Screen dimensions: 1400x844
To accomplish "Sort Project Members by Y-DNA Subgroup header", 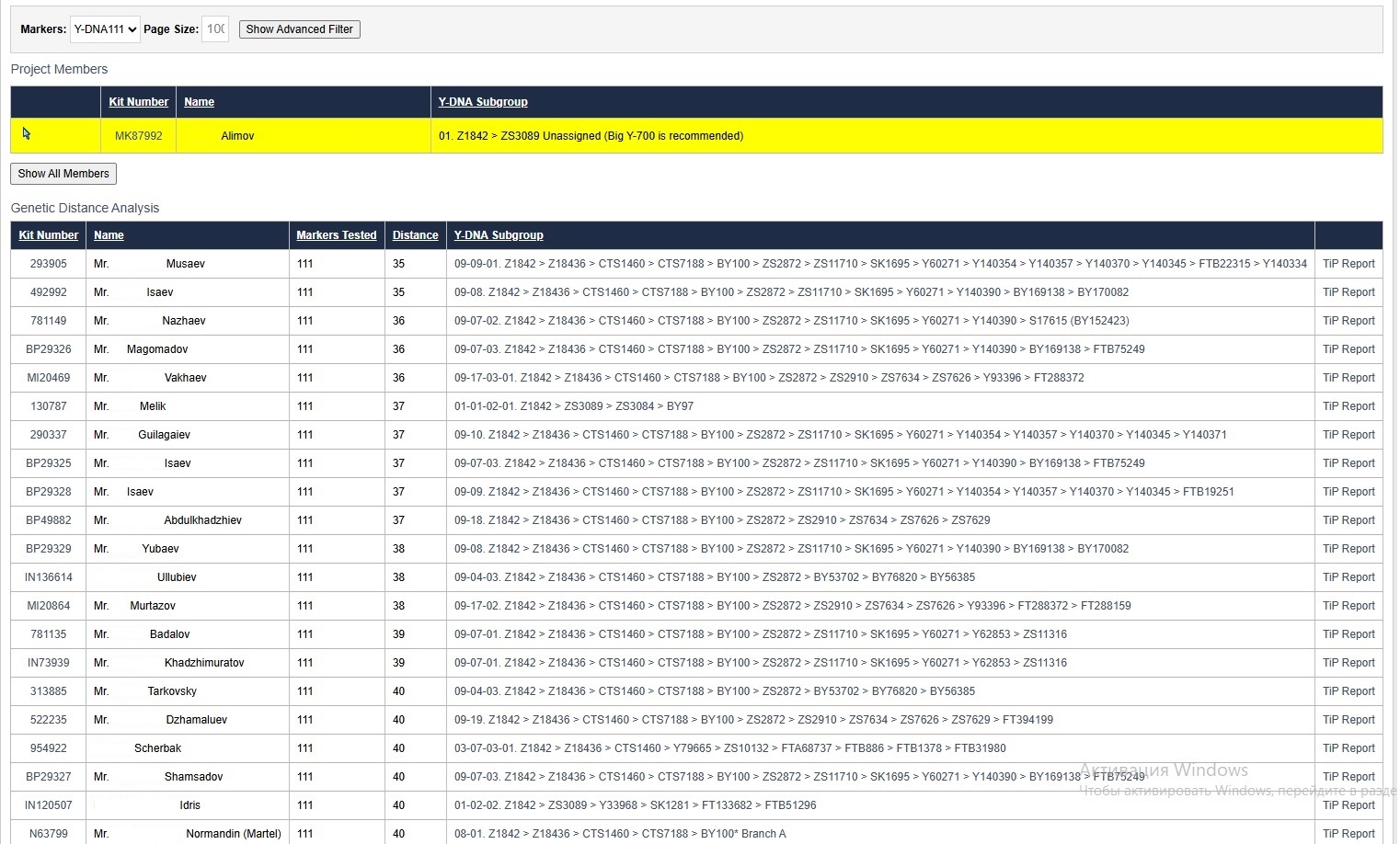I will click(x=483, y=102).
